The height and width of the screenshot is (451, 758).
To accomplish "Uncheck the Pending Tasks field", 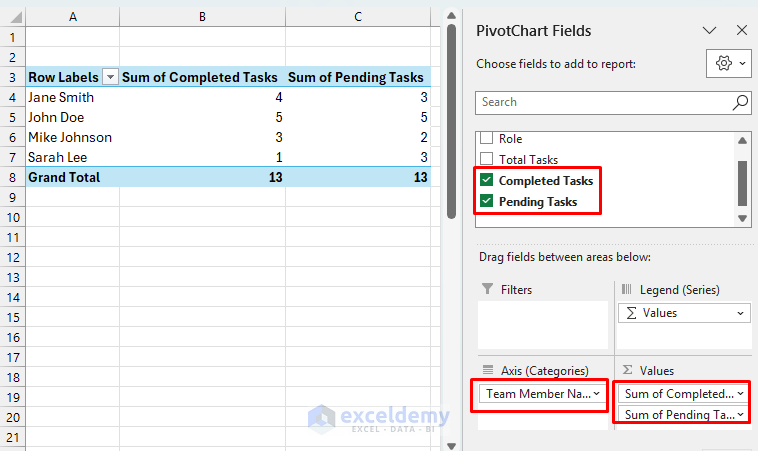I will [487, 202].
